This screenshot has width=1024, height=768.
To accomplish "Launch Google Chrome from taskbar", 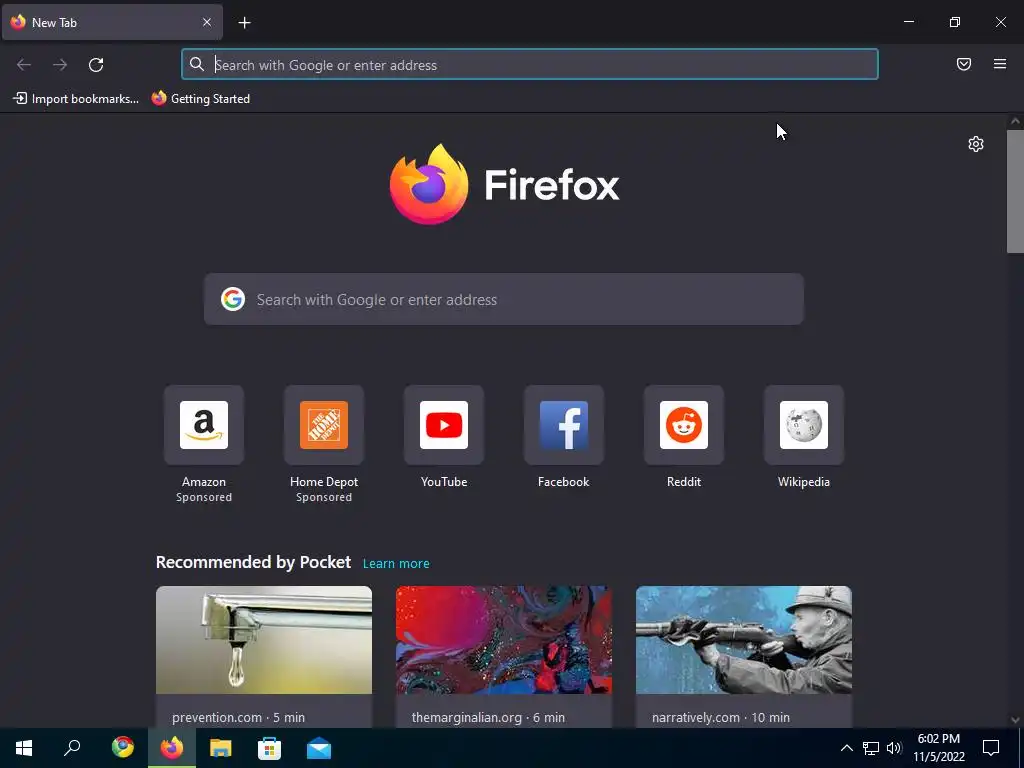I will (x=123, y=748).
